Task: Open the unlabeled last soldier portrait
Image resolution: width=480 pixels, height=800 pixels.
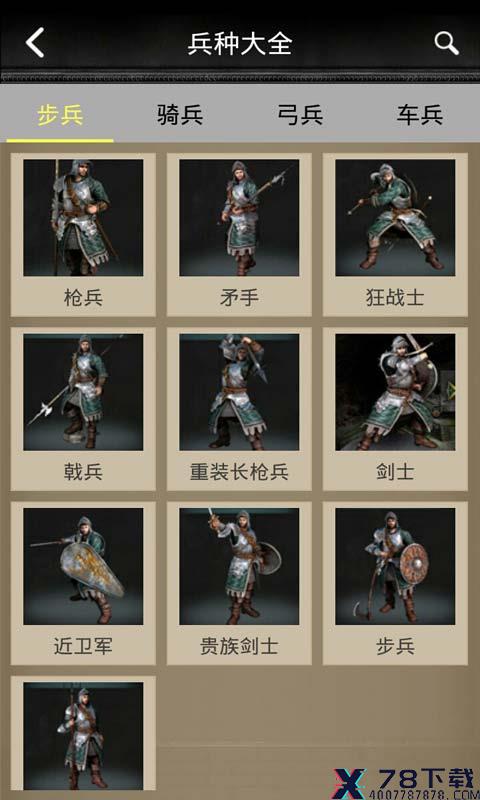Action: tap(83, 736)
